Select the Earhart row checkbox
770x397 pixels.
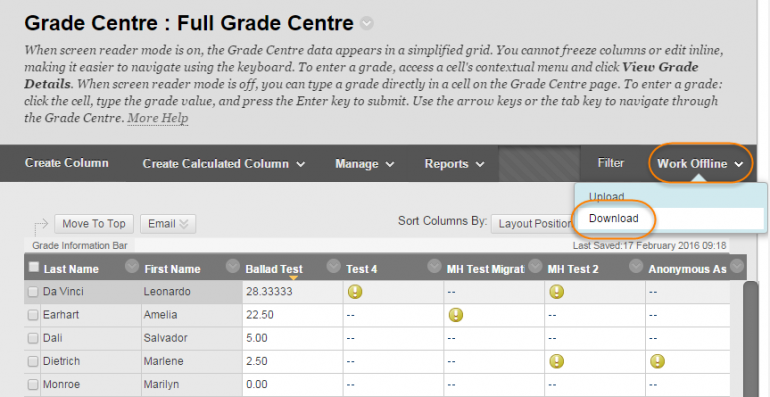click(33, 315)
